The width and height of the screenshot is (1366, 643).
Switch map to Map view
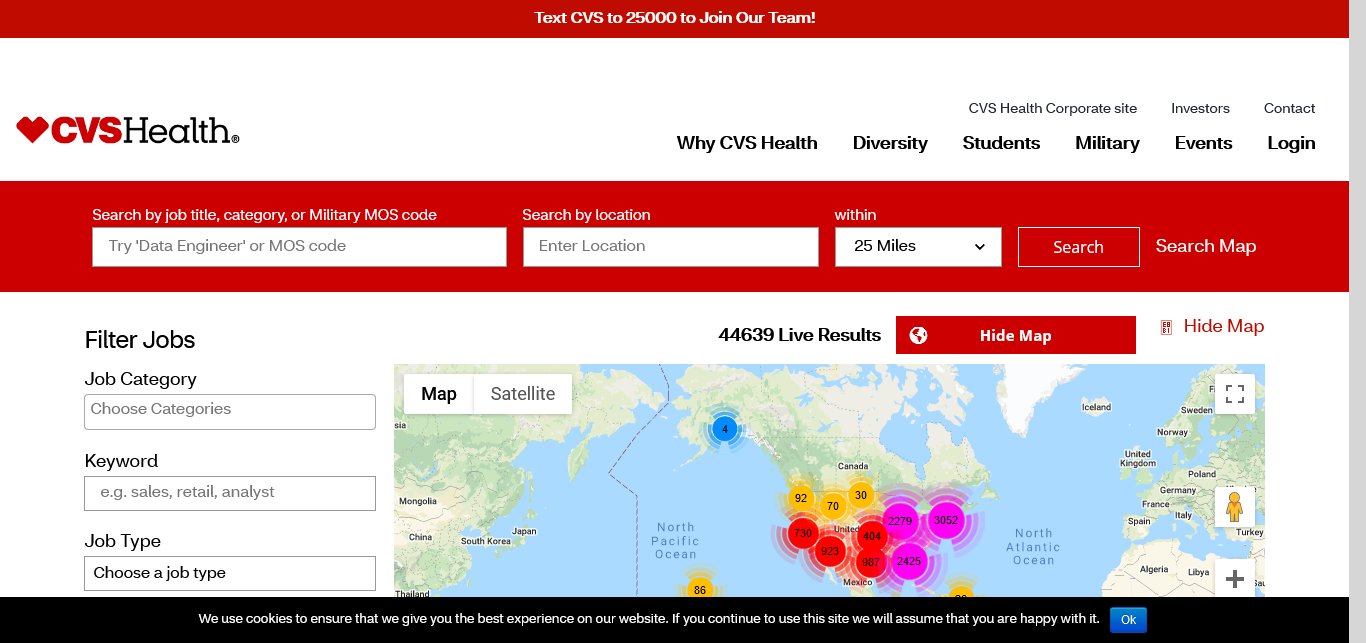point(439,394)
